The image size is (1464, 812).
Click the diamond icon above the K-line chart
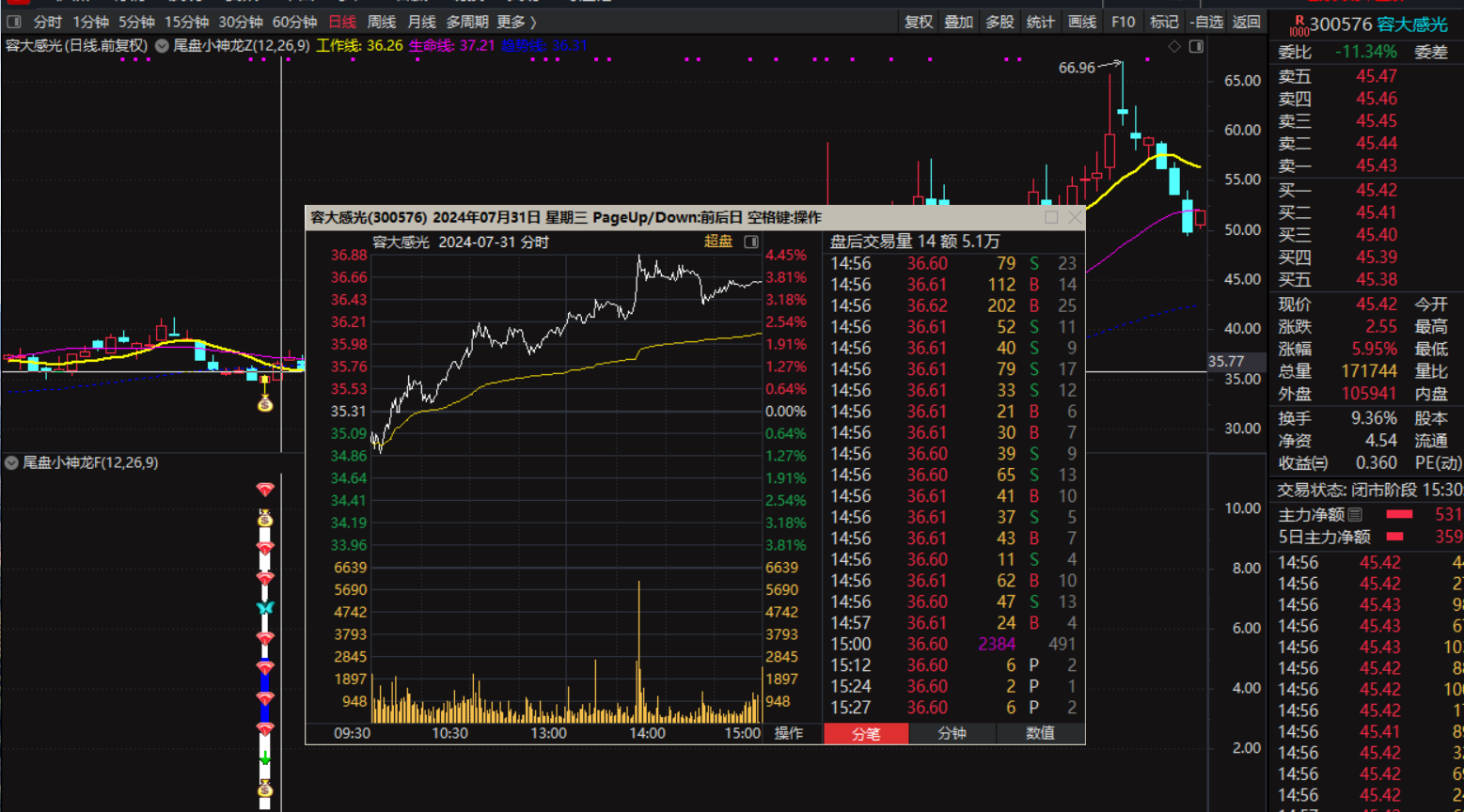(x=1174, y=46)
